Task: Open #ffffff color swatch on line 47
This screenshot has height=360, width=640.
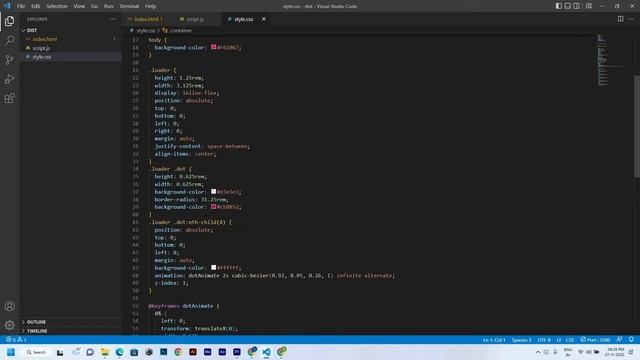Action: point(213,267)
